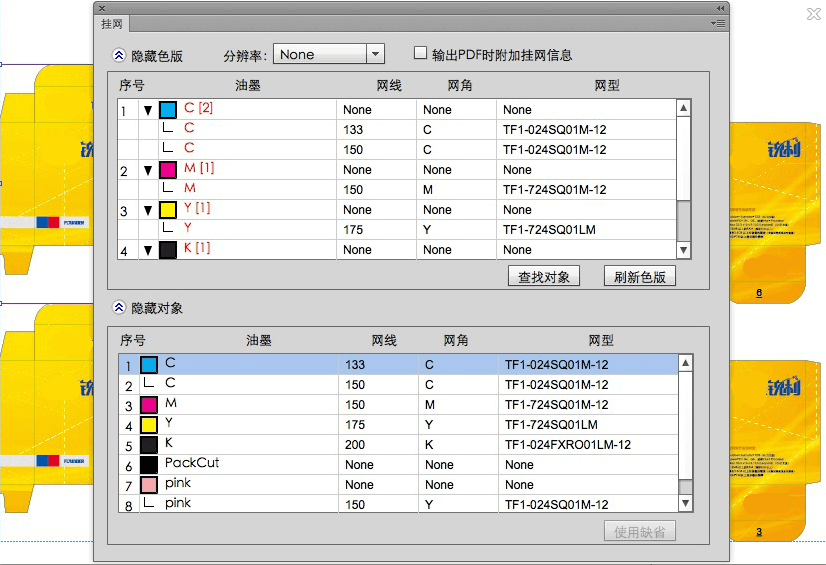Image resolution: width=826 pixels, height=565 pixels.
Task: Collapse the 隐藏色版 section chevron icon
Action: [x=119, y=56]
